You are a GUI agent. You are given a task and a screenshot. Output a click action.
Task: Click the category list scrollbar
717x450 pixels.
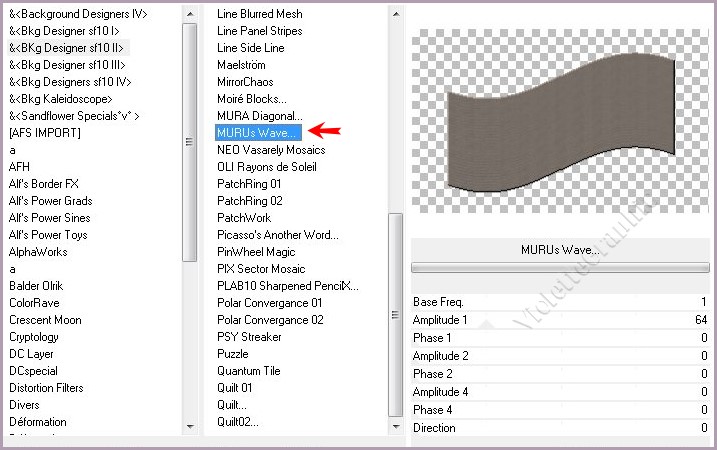pyautogui.click(x=190, y=140)
